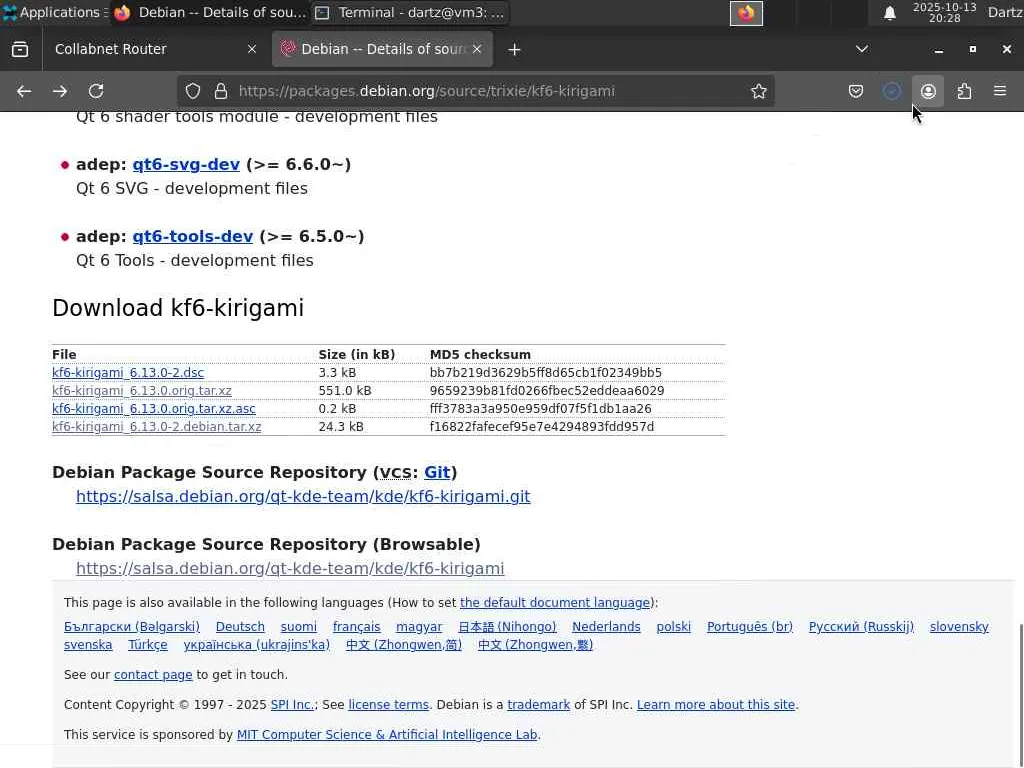Screen dimensions: 1024x768
Task: Open the contact page link
Action: (153, 675)
